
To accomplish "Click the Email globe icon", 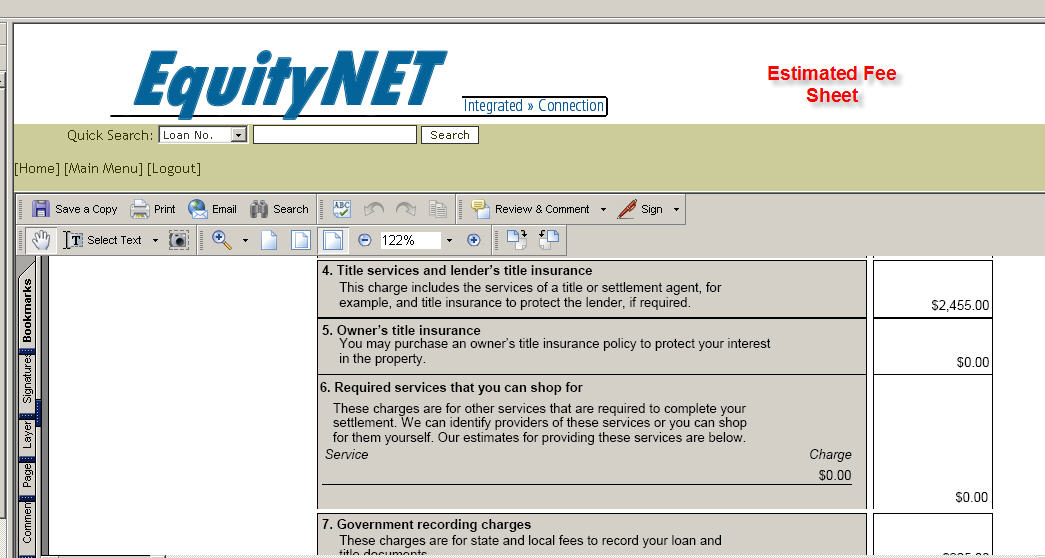I will tap(198, 209).
